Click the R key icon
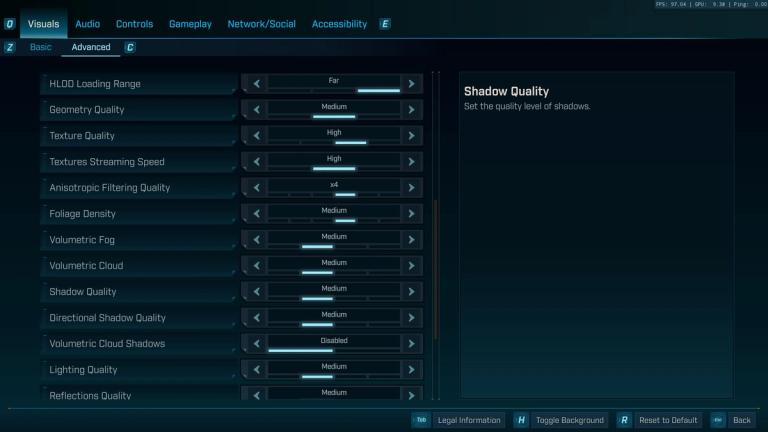The image size is (768, 432). 624,420
